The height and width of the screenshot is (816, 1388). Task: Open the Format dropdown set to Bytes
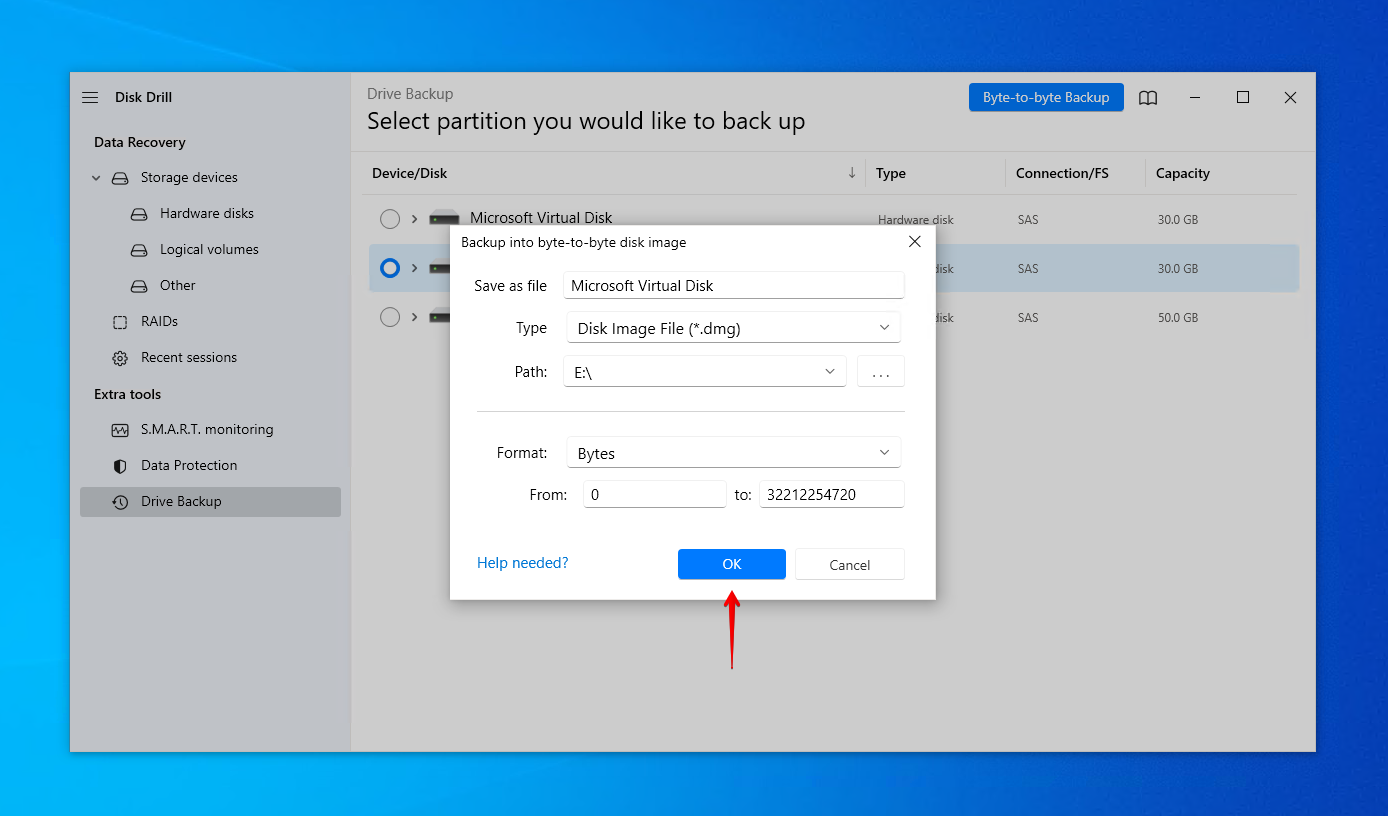733,453
